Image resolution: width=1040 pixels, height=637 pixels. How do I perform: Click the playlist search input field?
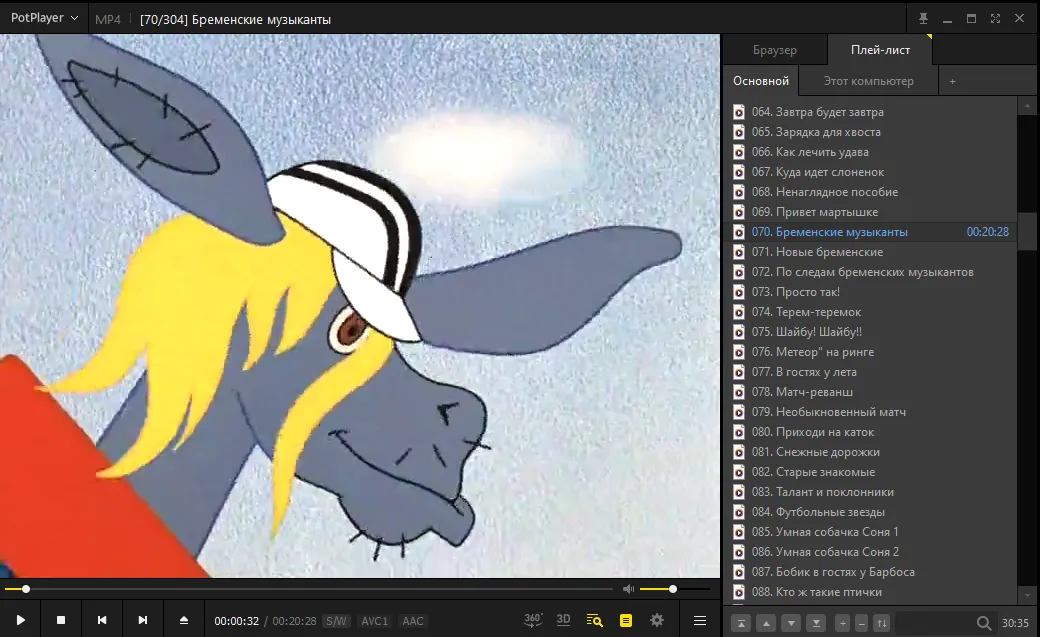pyautogui.click(x=935, y=623)
